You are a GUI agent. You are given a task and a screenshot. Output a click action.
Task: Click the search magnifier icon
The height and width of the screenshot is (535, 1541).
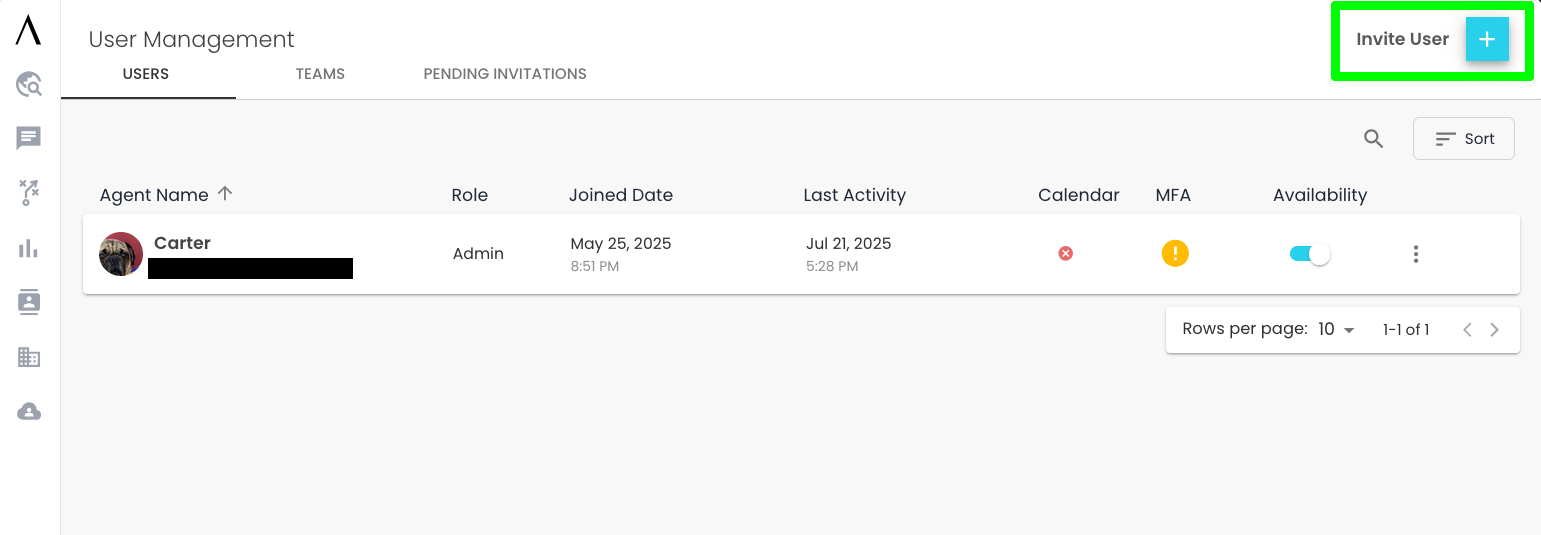[x=1374, y=139]
